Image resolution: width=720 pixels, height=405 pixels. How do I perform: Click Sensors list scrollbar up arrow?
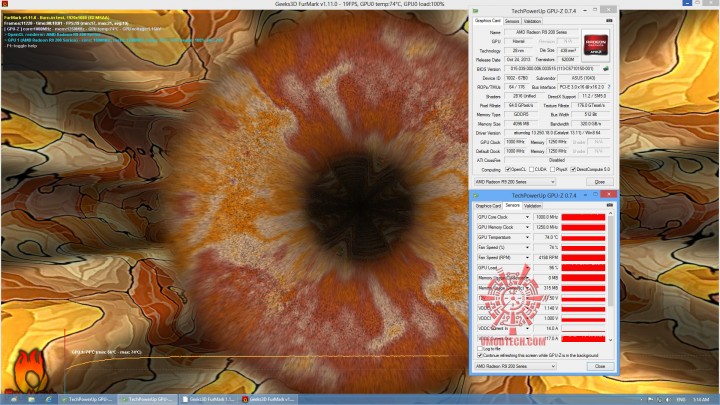(x=610, y=214)
